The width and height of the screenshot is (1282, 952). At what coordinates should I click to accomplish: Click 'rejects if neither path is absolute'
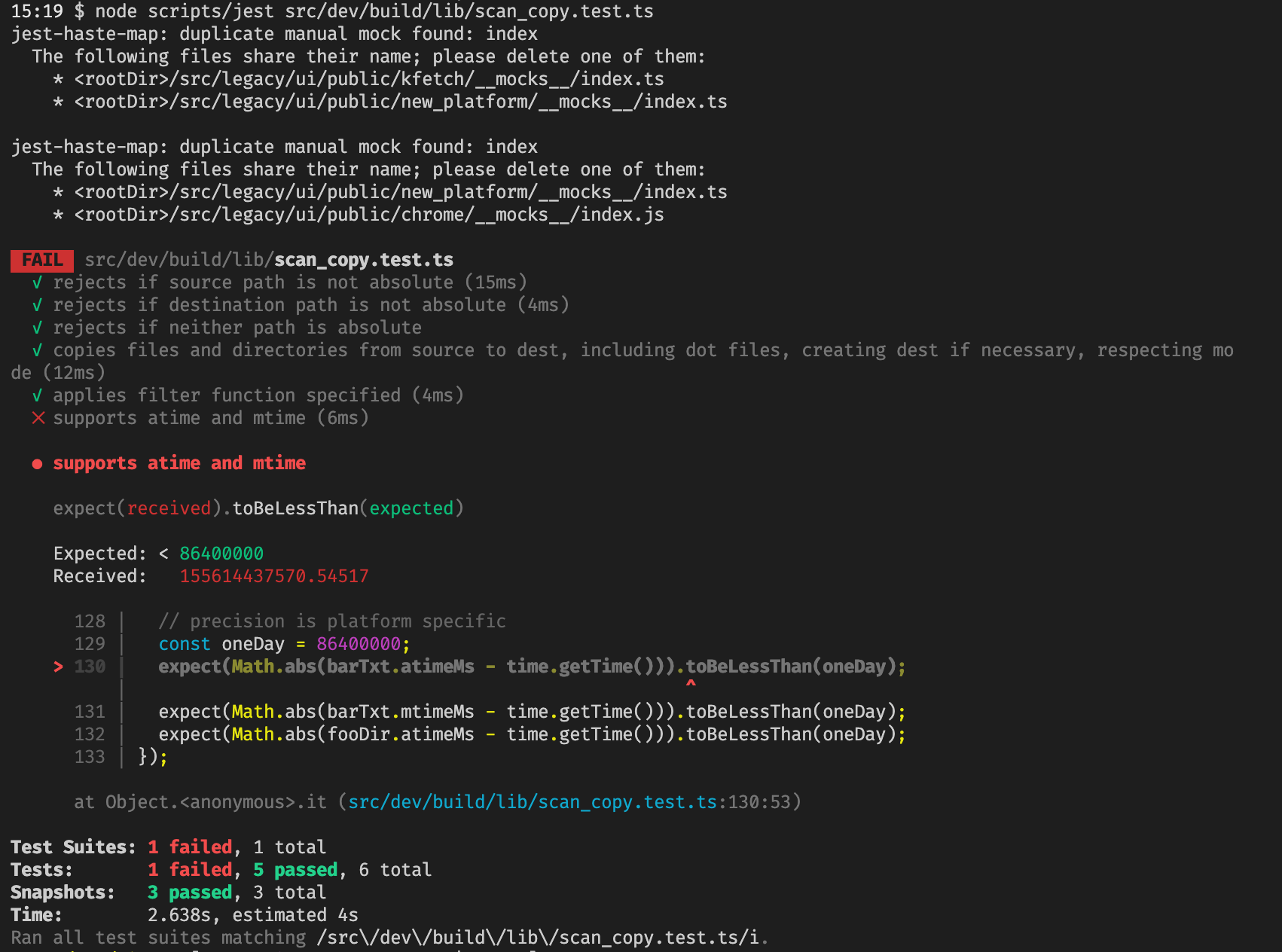[237, 328]
